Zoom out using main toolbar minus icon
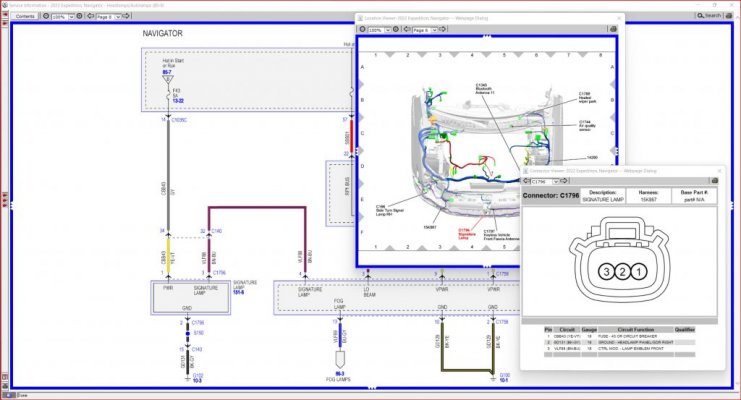The height and width of the screenshot is (400, 741). (x=46, y=16)
